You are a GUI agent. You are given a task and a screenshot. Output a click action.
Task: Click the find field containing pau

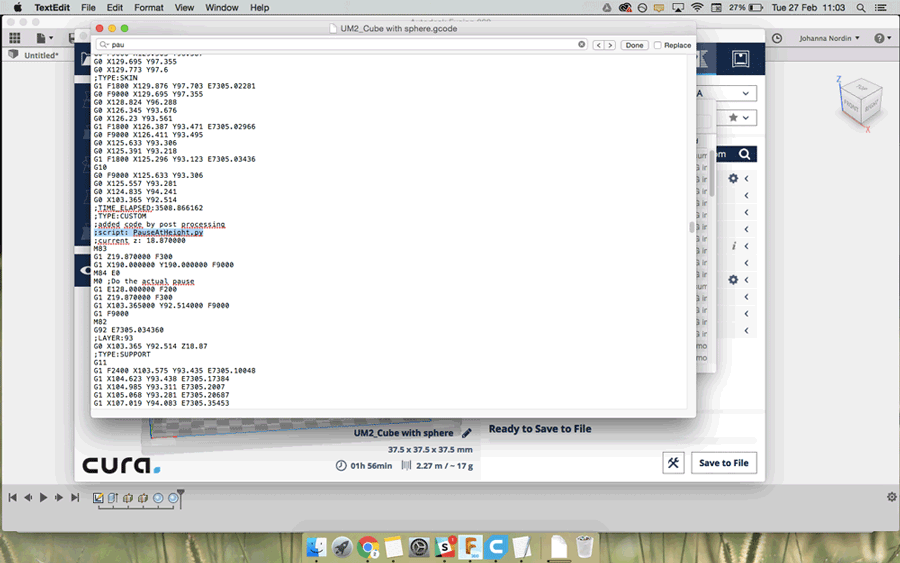(x=342, y=44)
